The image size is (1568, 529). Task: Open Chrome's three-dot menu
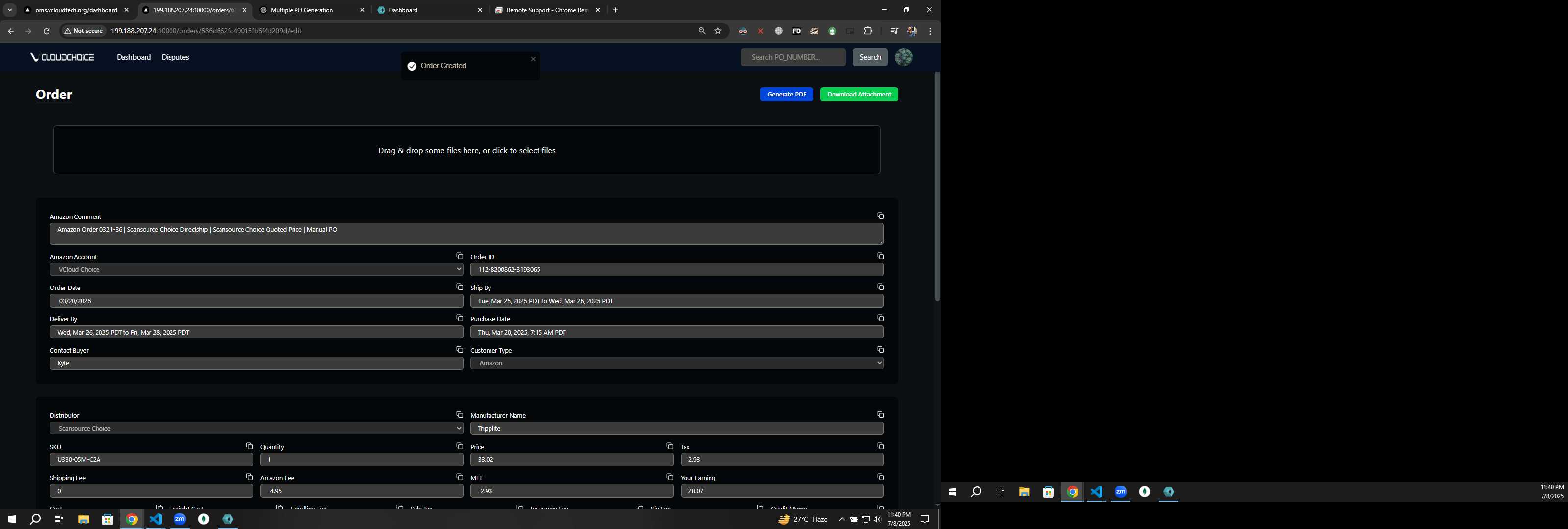coord(930,31)
